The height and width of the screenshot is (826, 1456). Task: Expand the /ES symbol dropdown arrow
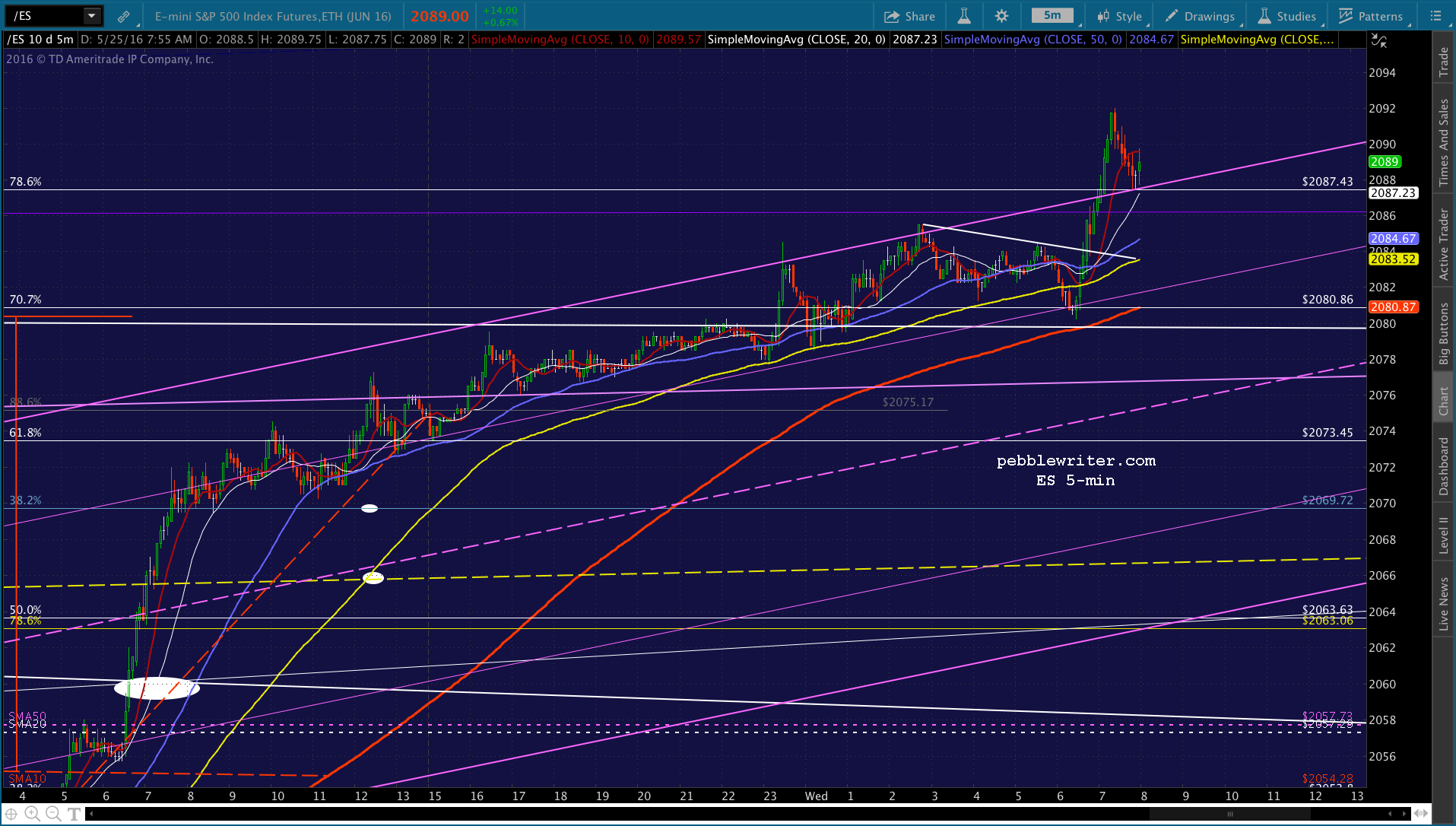pyautogui.click(x=91, y=16)
